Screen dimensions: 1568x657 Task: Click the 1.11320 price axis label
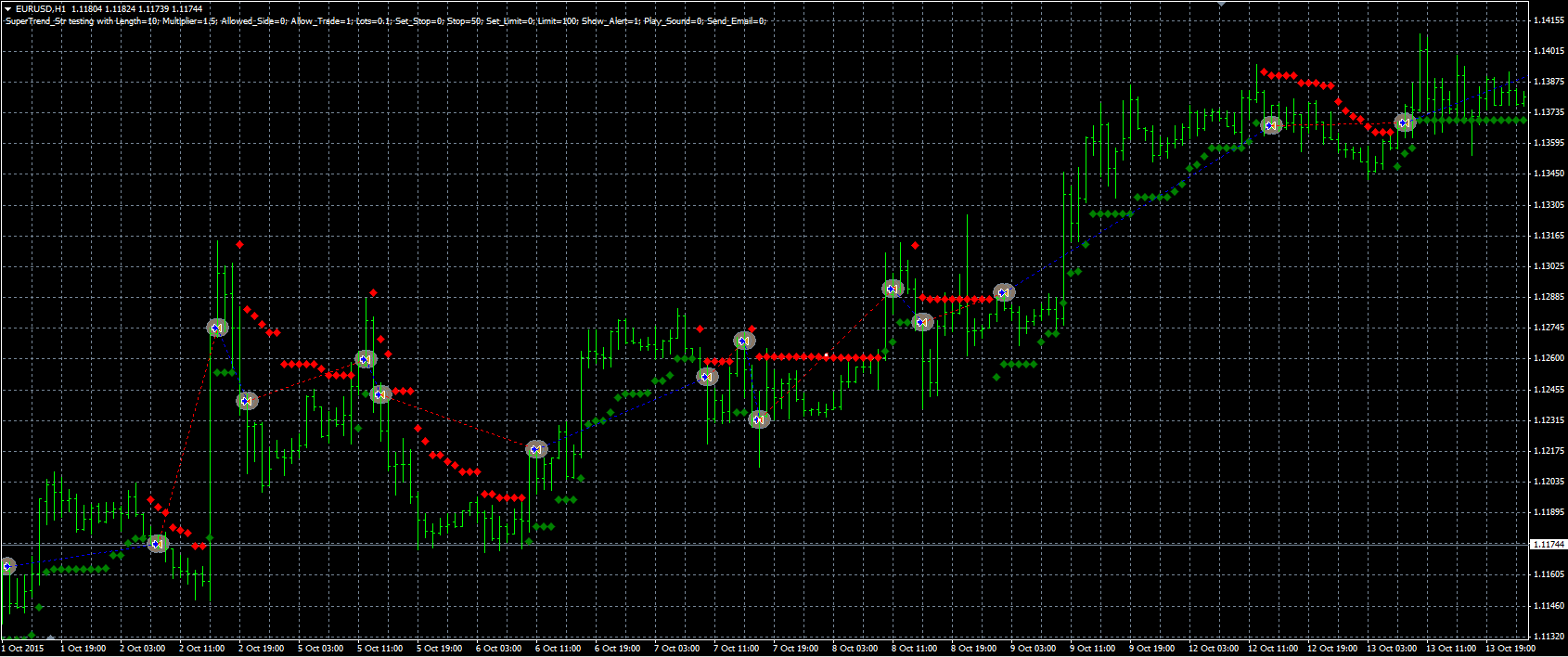pos(1548,637)
